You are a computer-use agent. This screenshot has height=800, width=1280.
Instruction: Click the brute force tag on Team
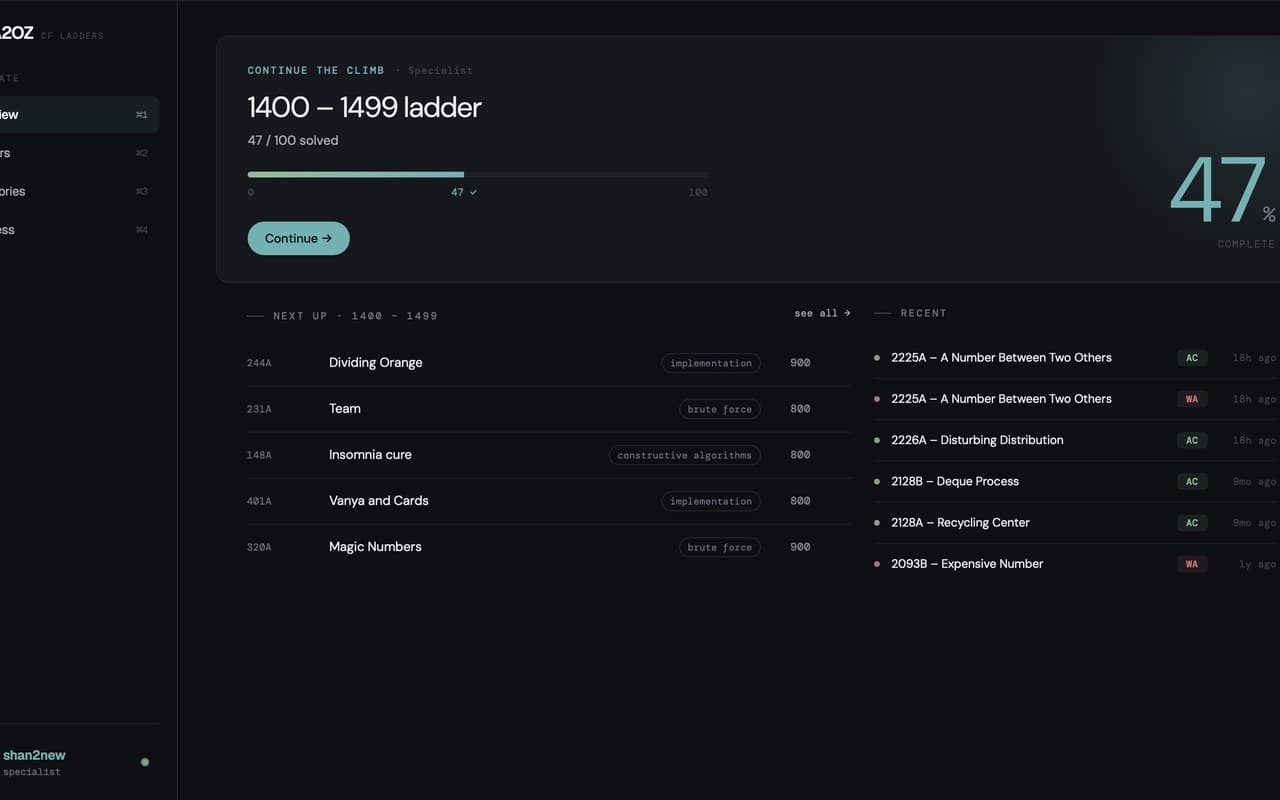click(719, 409)
